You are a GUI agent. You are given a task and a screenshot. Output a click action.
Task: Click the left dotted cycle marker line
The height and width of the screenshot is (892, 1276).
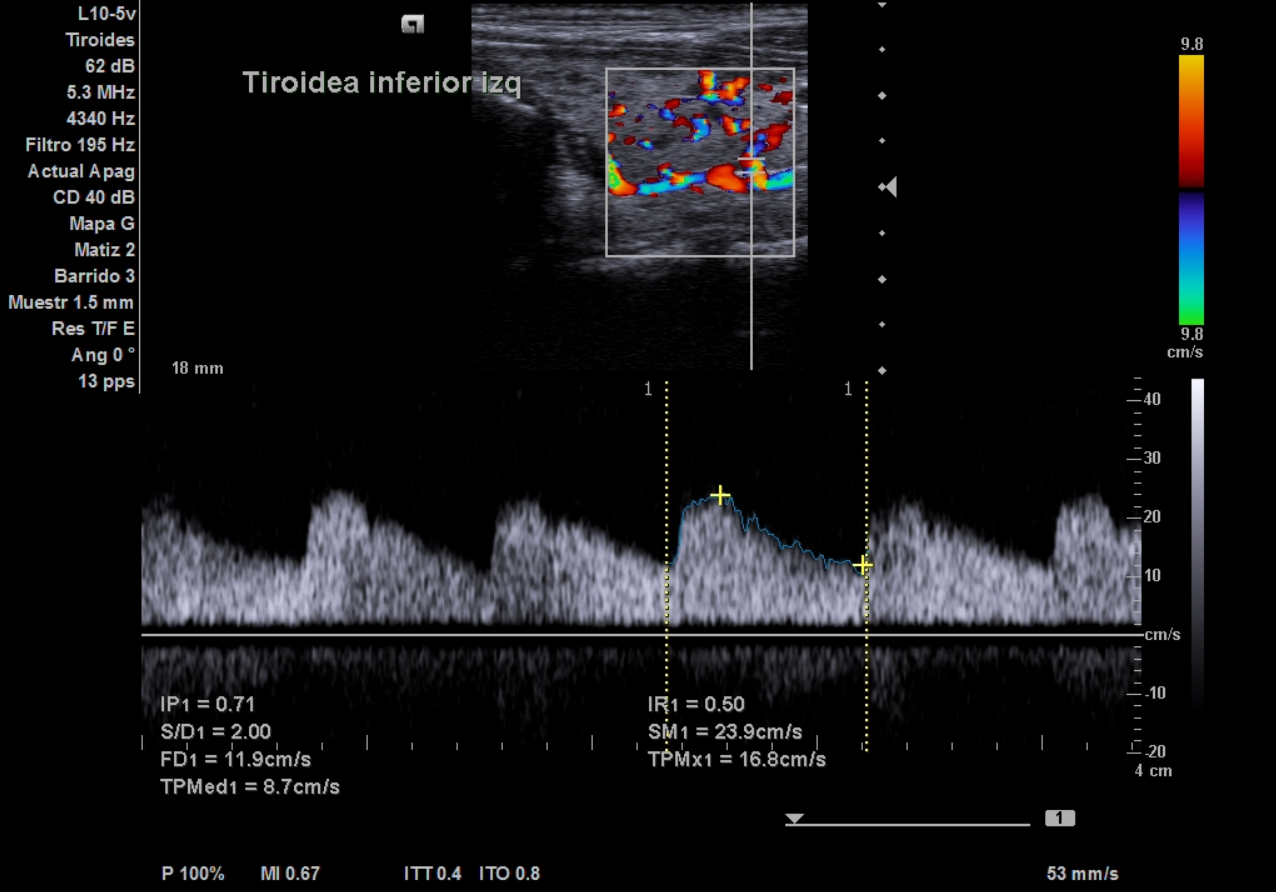666,565
